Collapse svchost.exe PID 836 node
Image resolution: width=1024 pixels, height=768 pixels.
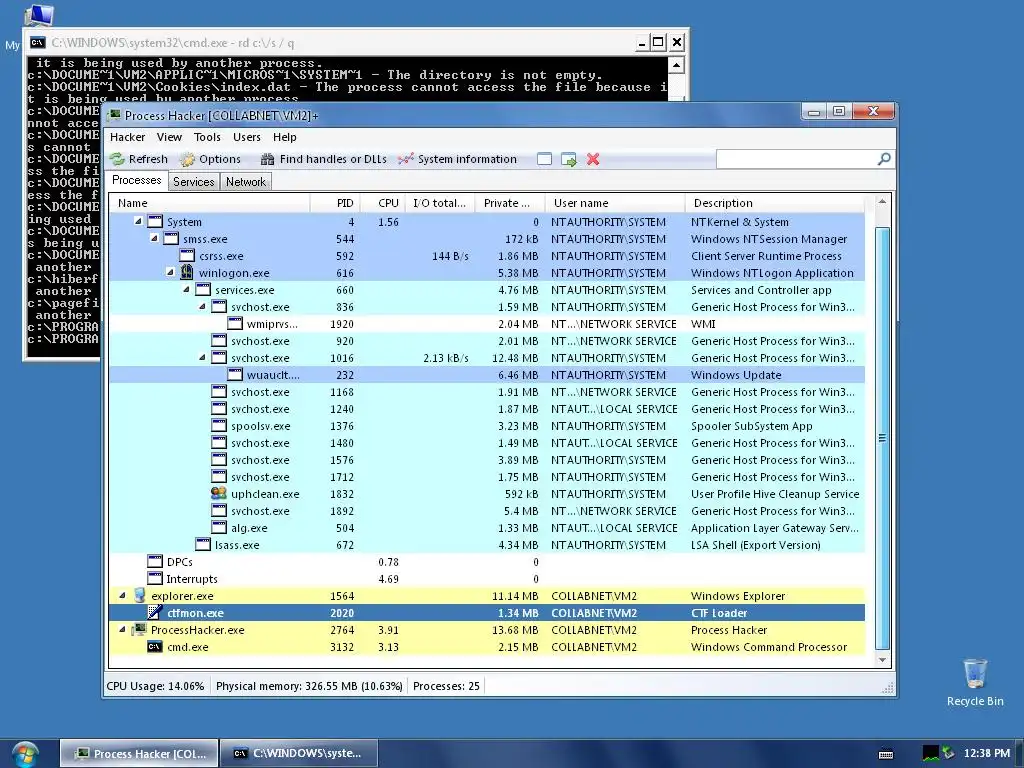(x=202, y=306)
